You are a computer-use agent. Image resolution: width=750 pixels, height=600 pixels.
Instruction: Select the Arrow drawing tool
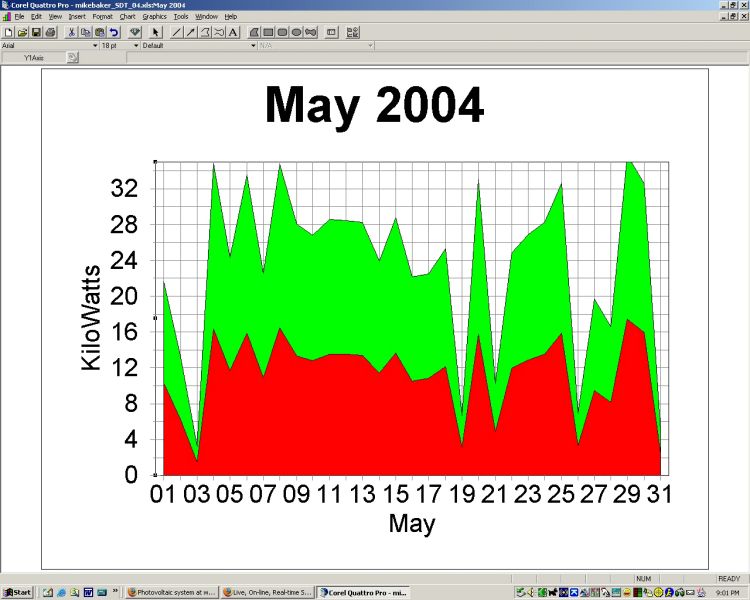click(191, 32)
